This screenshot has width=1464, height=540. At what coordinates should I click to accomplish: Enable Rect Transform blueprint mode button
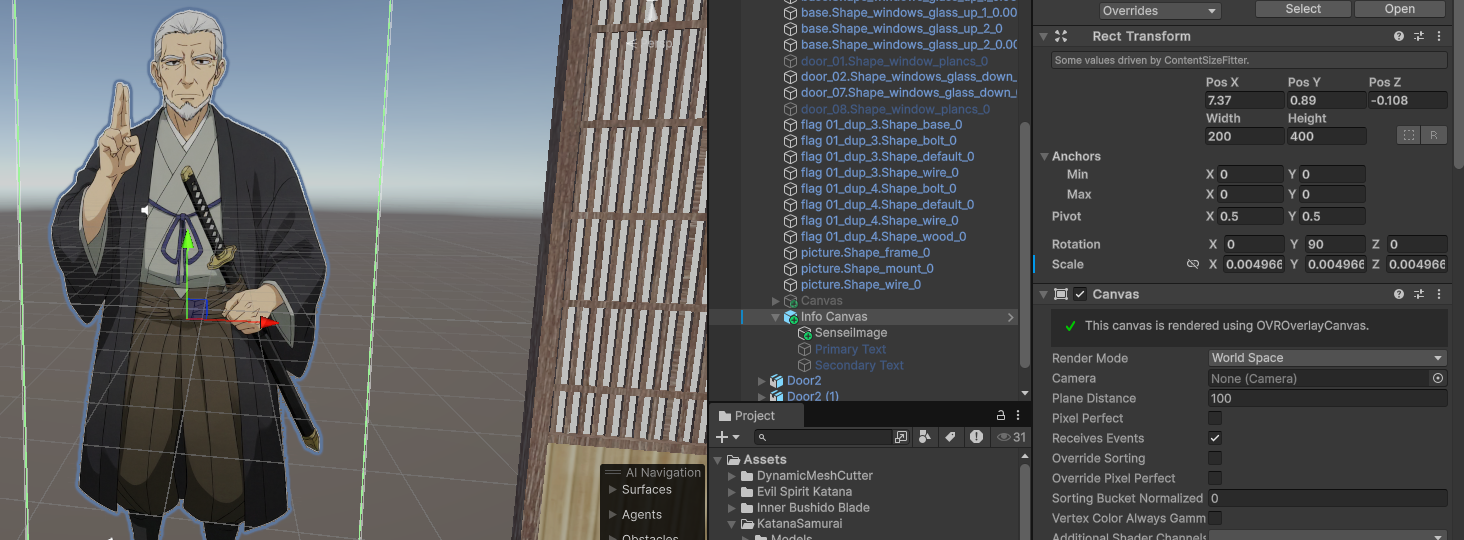(1408, 135)
